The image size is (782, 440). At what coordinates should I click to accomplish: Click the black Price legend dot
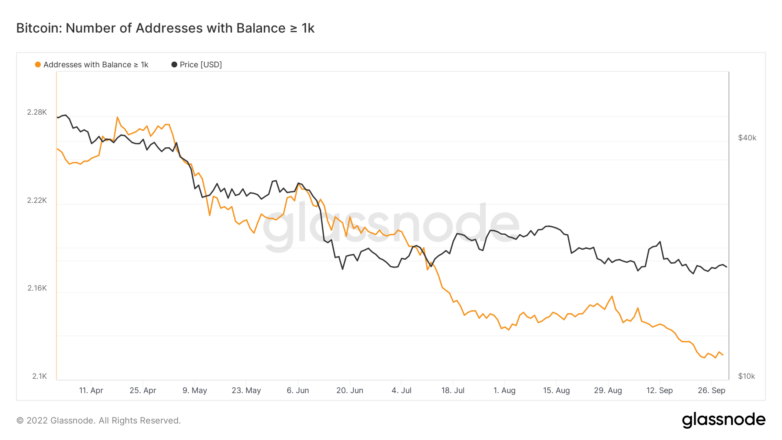[174, 65]
